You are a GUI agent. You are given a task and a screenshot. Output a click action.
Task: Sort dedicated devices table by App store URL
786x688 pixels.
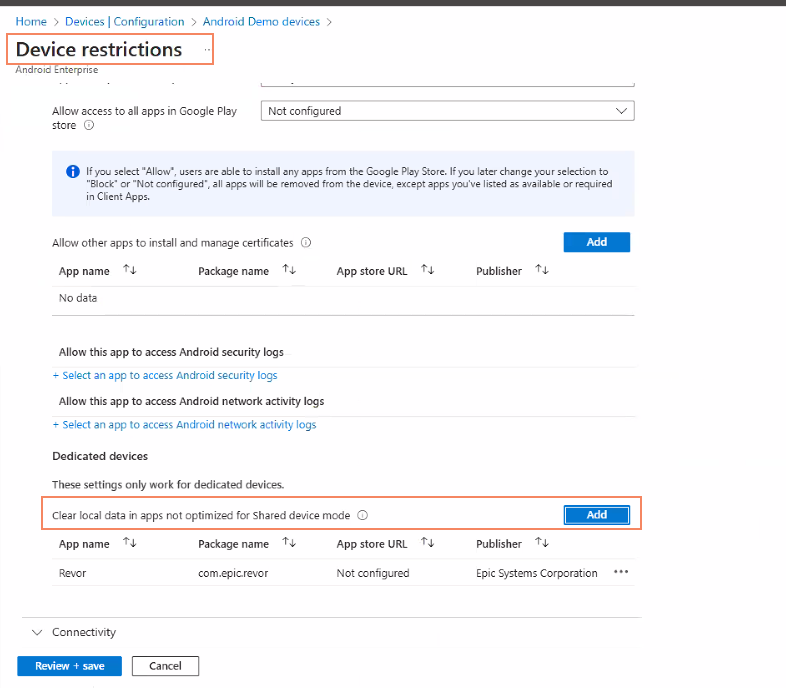click(428, 544)
